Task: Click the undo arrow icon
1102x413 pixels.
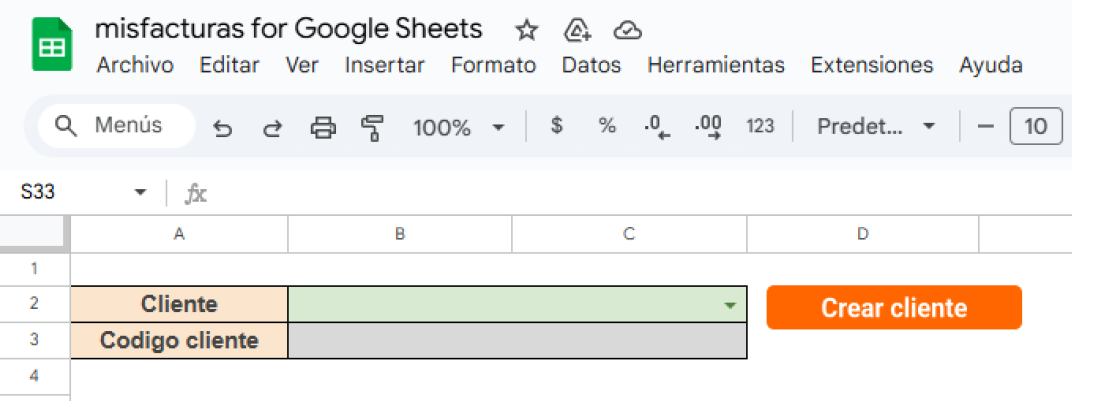Action: coord(223,128)
